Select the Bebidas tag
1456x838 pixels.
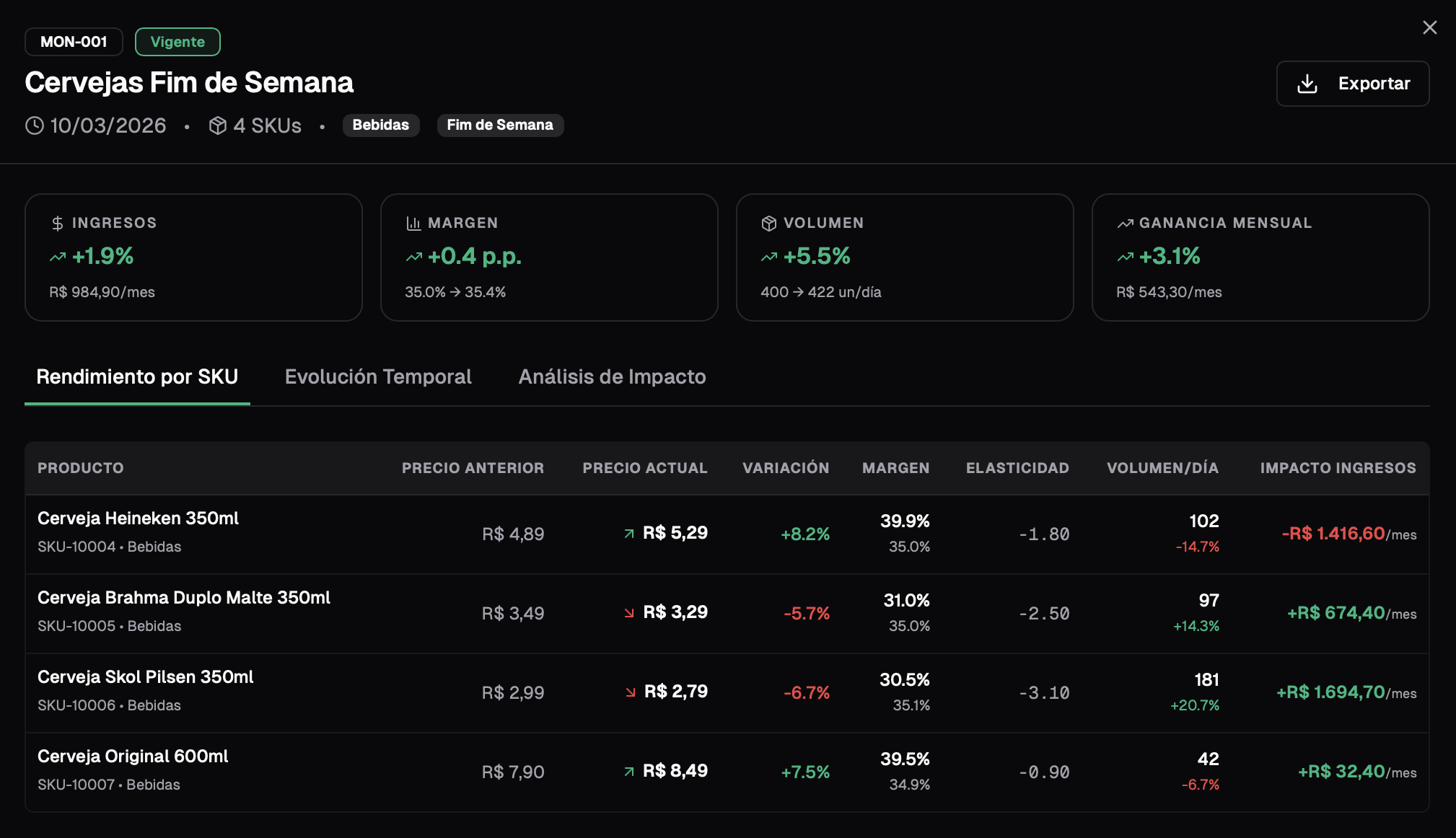[381, 125]
